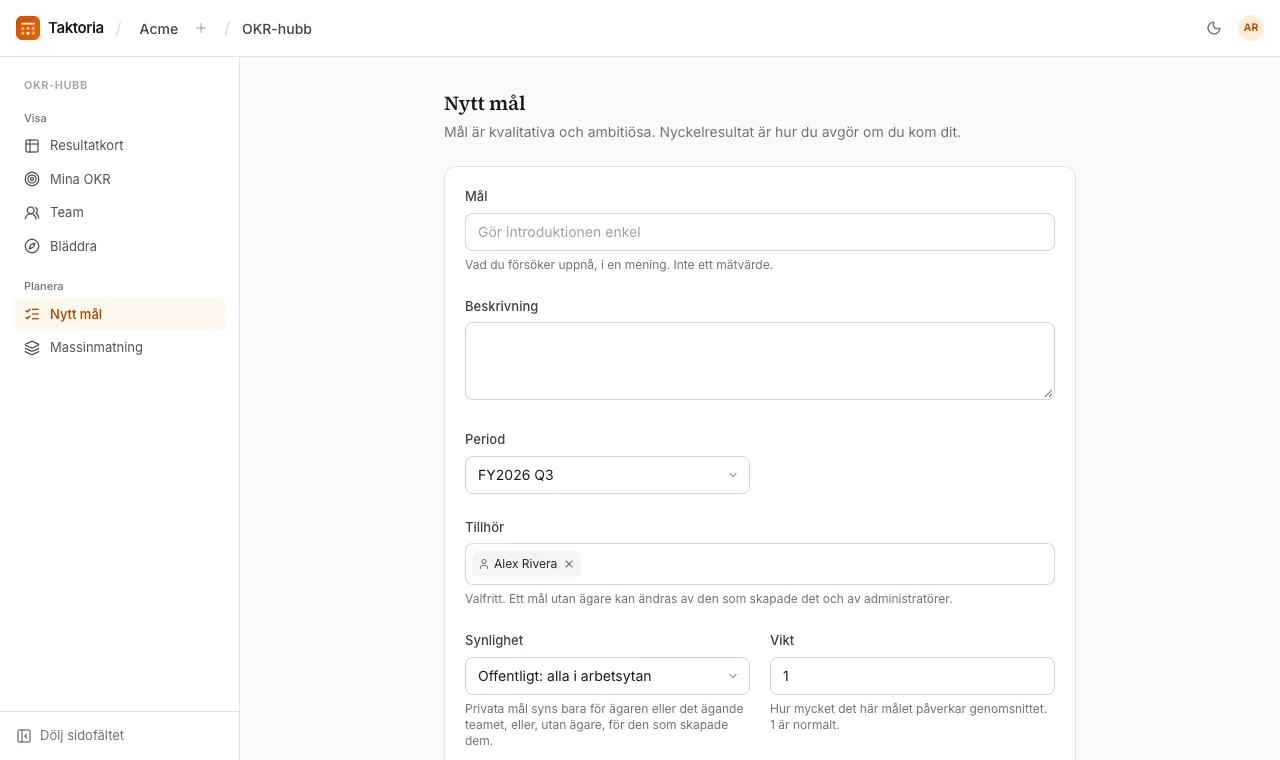The height and width of the screenshot is (760, 1280).
Task: Select Bläddra in sidebar
Action: [x=120, y=247]
